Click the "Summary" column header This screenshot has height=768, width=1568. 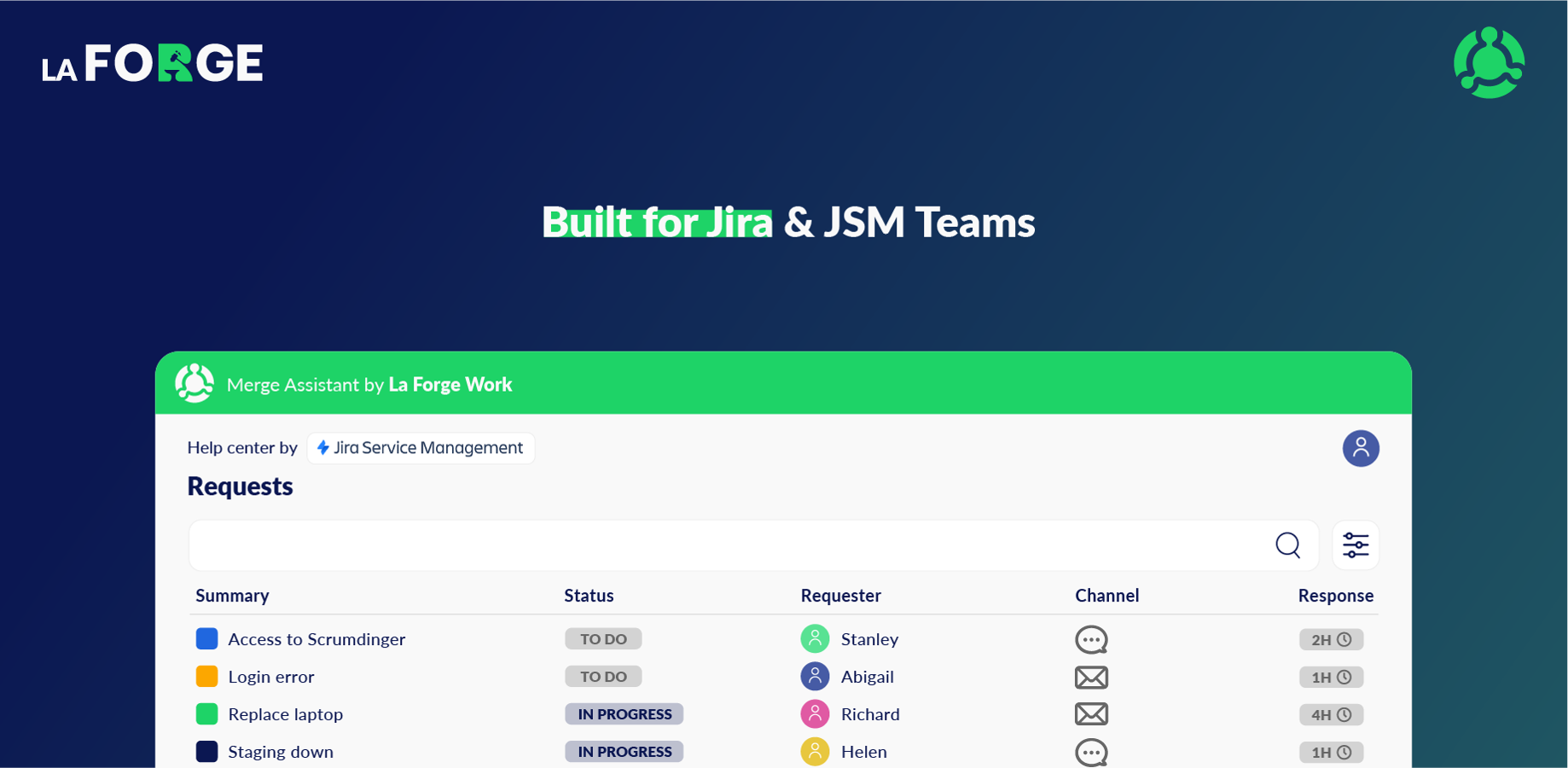232,596
